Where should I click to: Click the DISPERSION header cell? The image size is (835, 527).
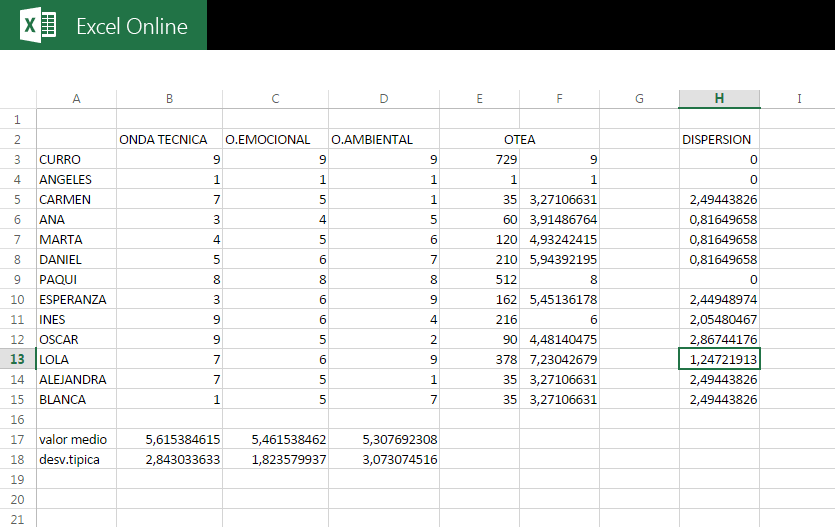(x=718, y=139)
